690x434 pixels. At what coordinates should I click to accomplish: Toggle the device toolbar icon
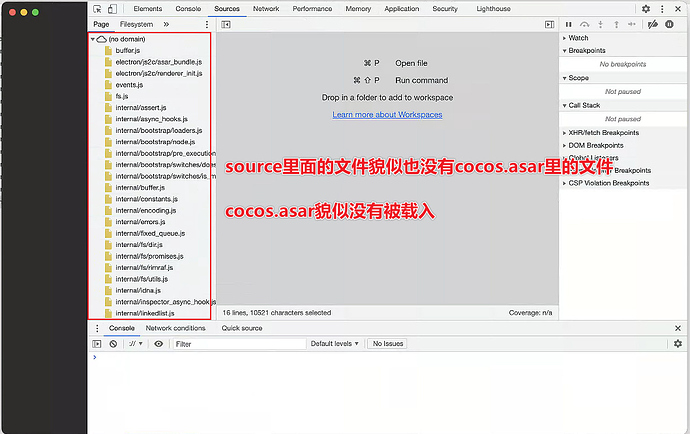[112, 9]
